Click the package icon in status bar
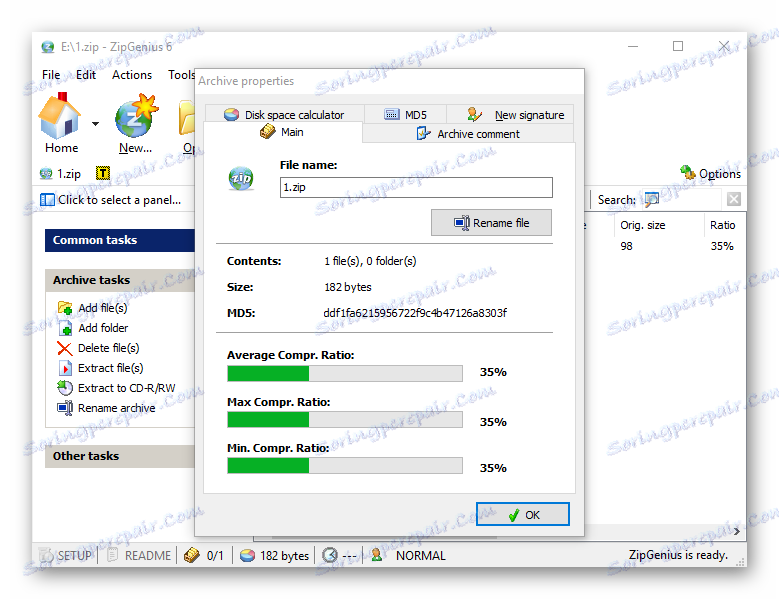 coord(192,555)
